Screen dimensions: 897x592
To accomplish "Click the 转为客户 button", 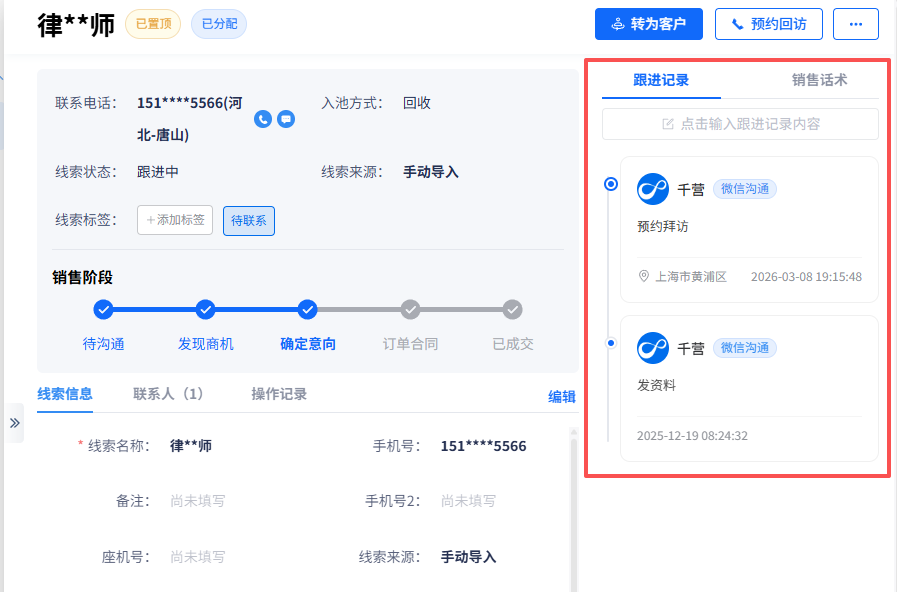I will tap(648, 24).
